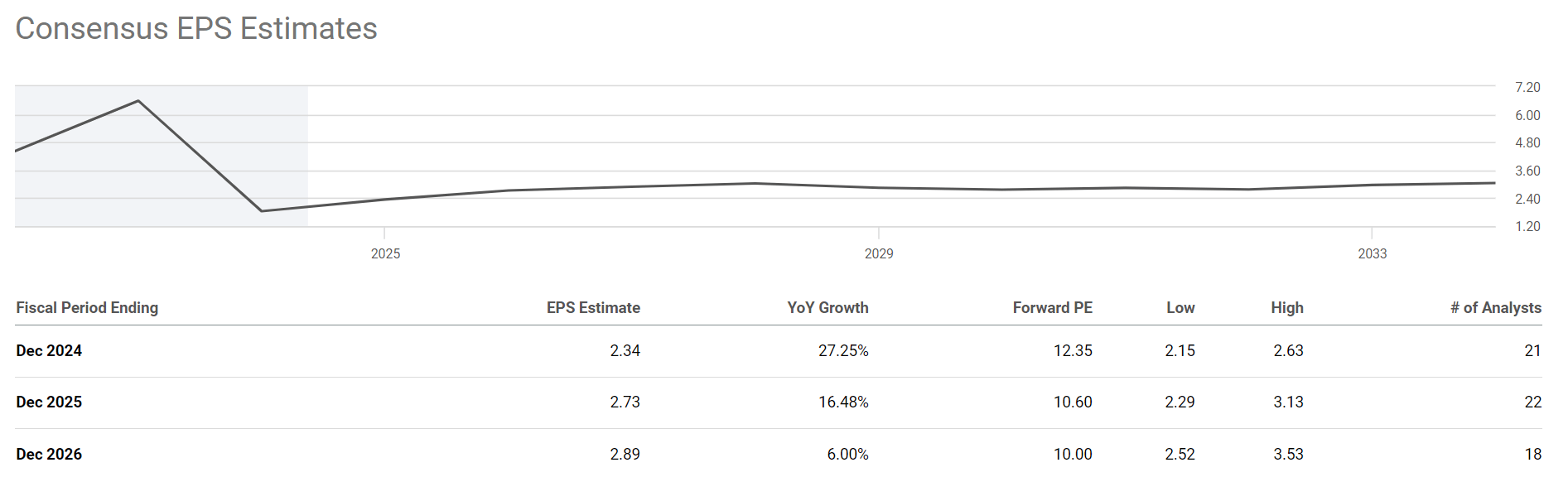The image size is (1568, 477).
Task: Sort by the # of Analysts header
Action: [x=1495, y=308]
